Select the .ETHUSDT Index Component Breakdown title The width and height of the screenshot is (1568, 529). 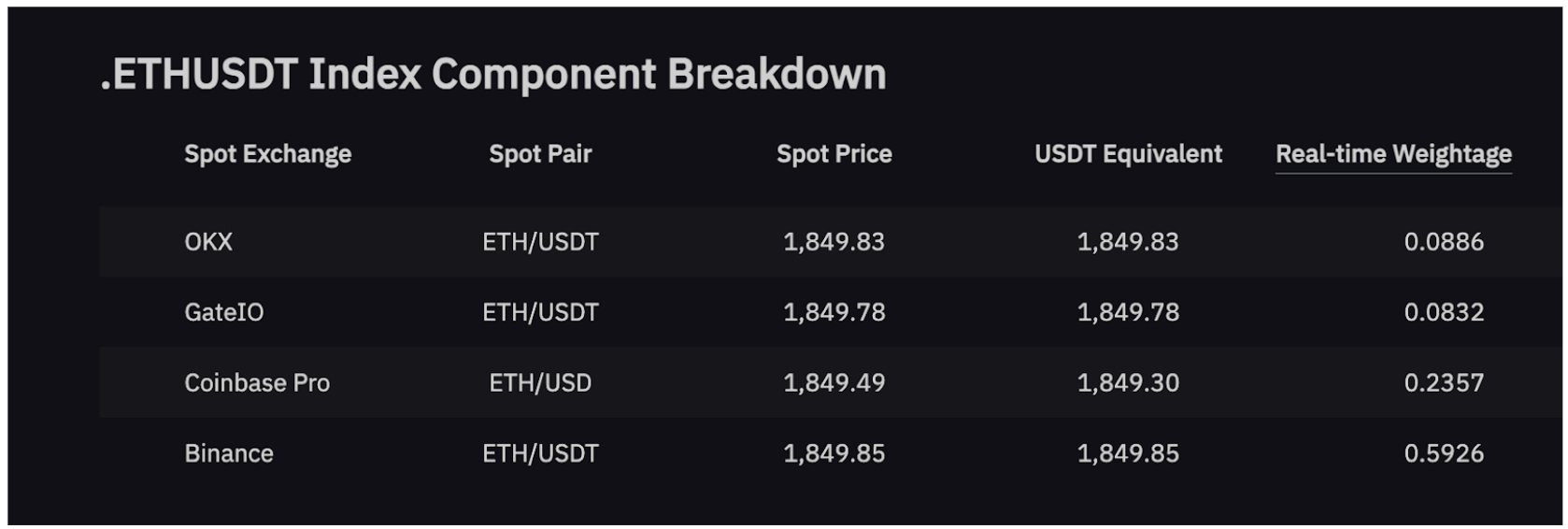493,75
